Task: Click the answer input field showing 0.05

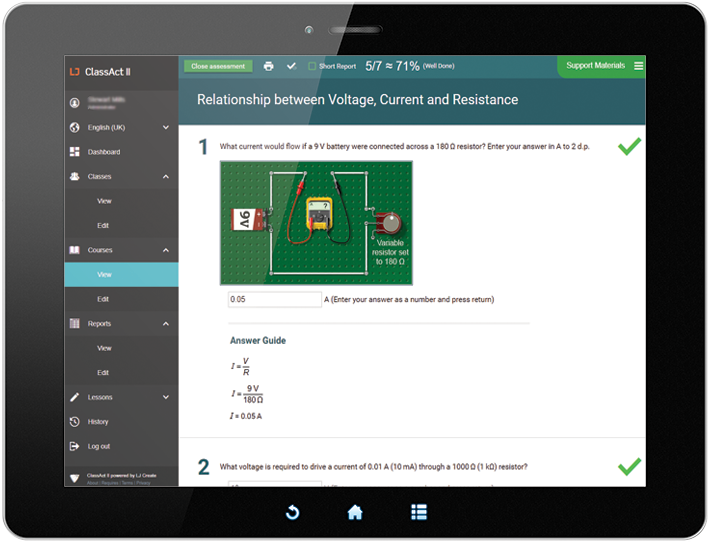Action: 274,299
